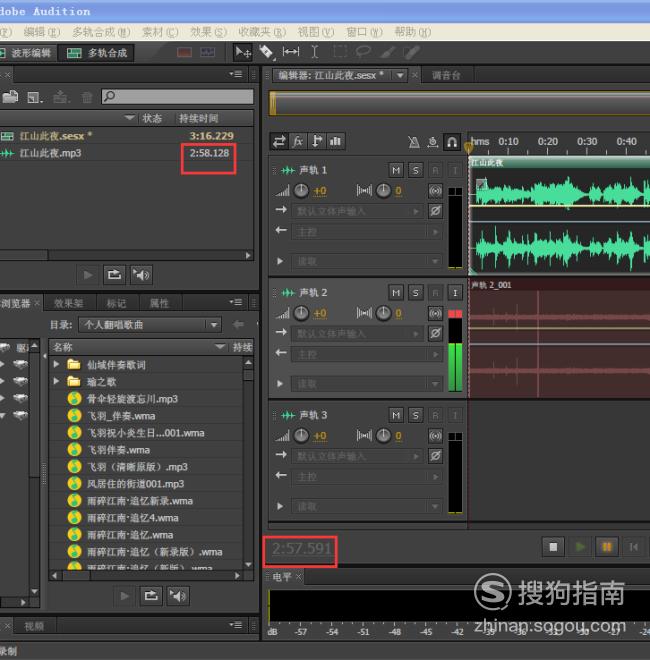This screenshot has height=660, width=650.
Task: Adjust the 声轨 3 volume knob
Action: tap(301, 436)
